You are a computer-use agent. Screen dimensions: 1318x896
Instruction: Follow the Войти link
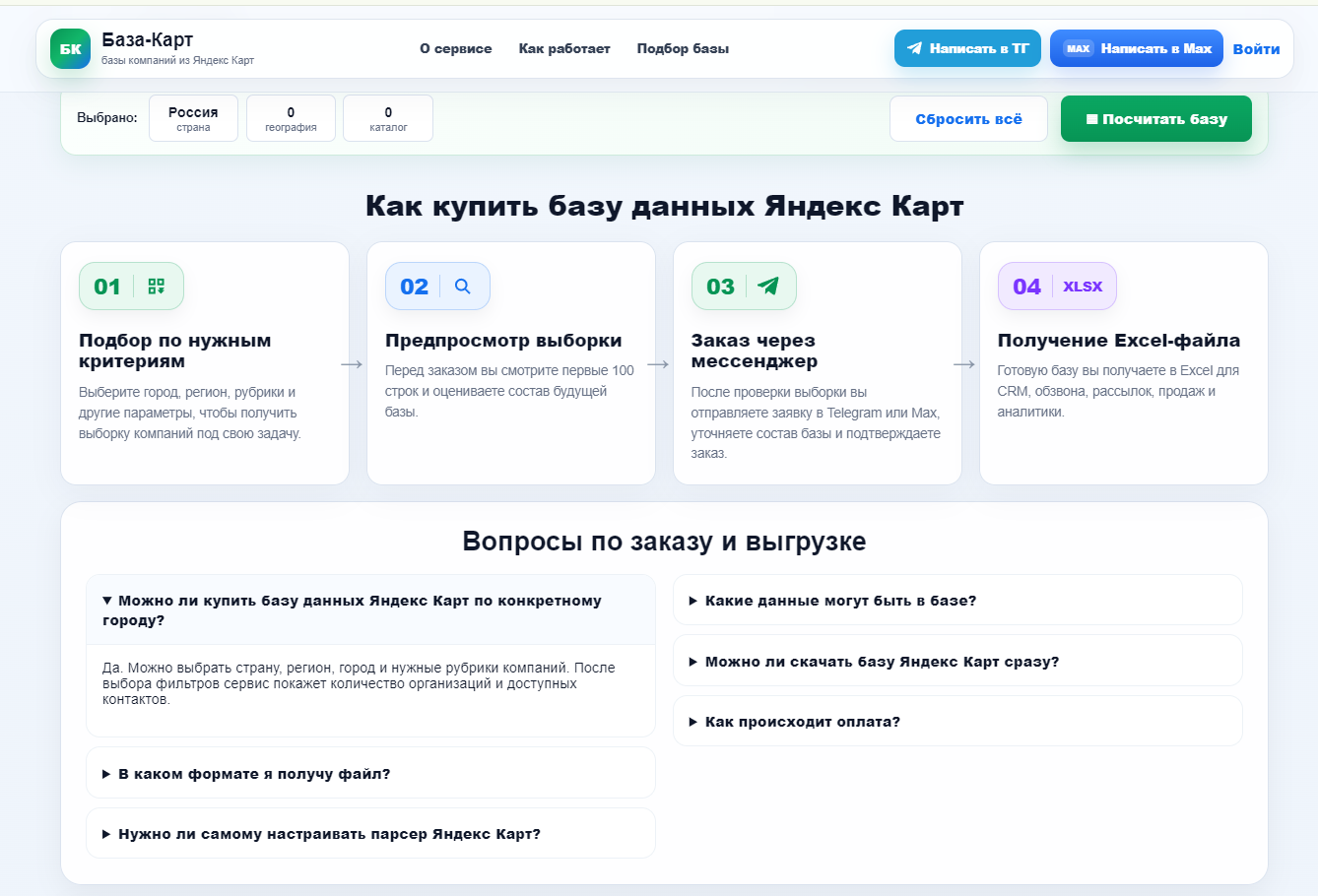coord(1257,49)
